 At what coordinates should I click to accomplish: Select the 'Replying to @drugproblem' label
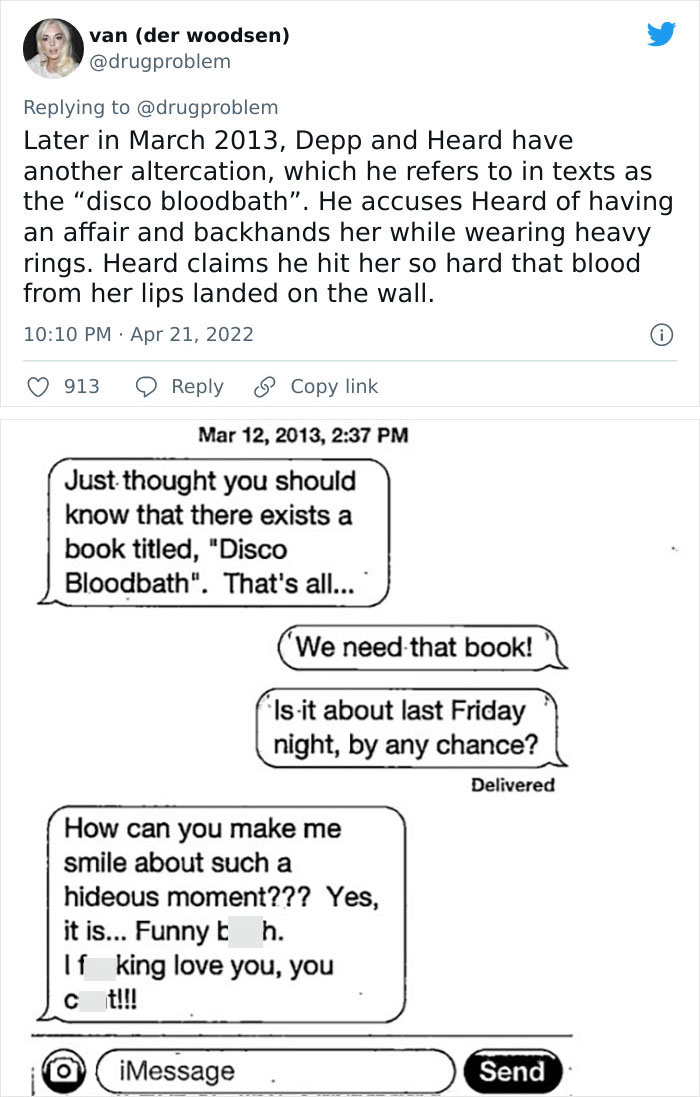point(150,107)
